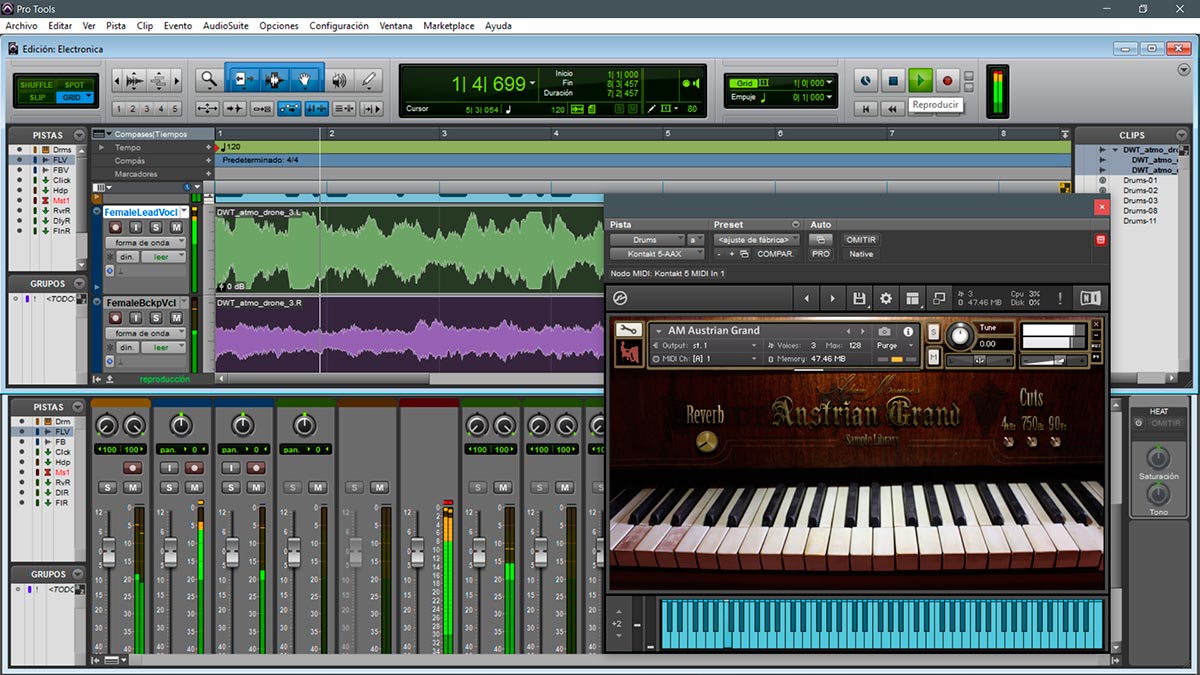Toggle Kontakt instrument solo S button

(x=933, y=332)
